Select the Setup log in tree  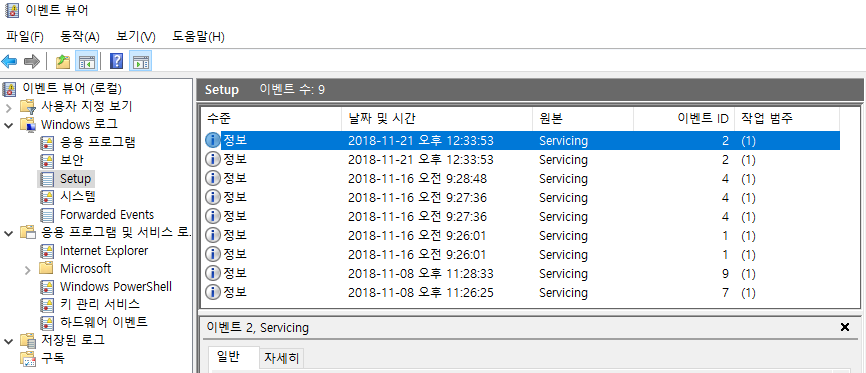click(x=75, y=178)
